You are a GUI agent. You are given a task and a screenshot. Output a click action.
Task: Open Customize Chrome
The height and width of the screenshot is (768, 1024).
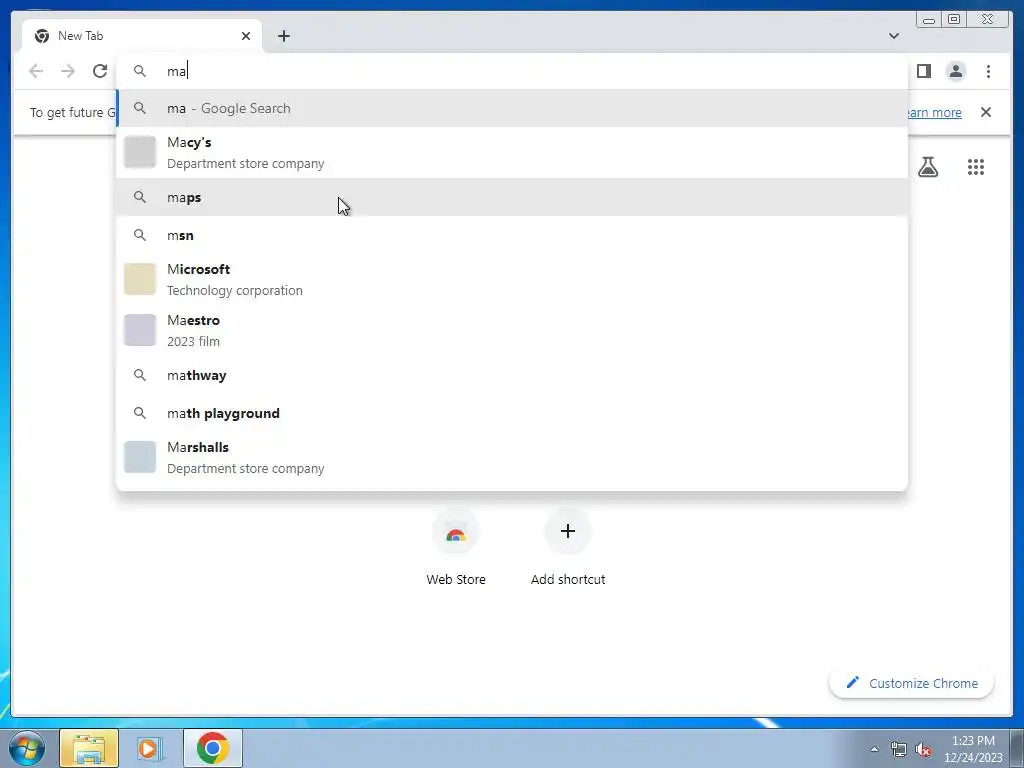click(912, 683)
